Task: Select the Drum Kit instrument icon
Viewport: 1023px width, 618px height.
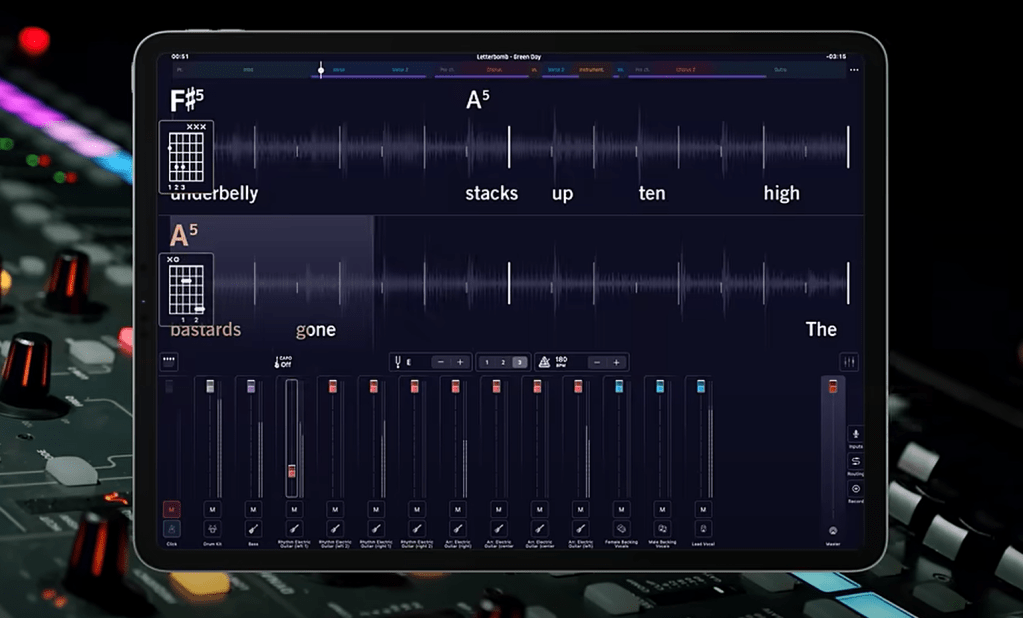Action: (211, 528)
